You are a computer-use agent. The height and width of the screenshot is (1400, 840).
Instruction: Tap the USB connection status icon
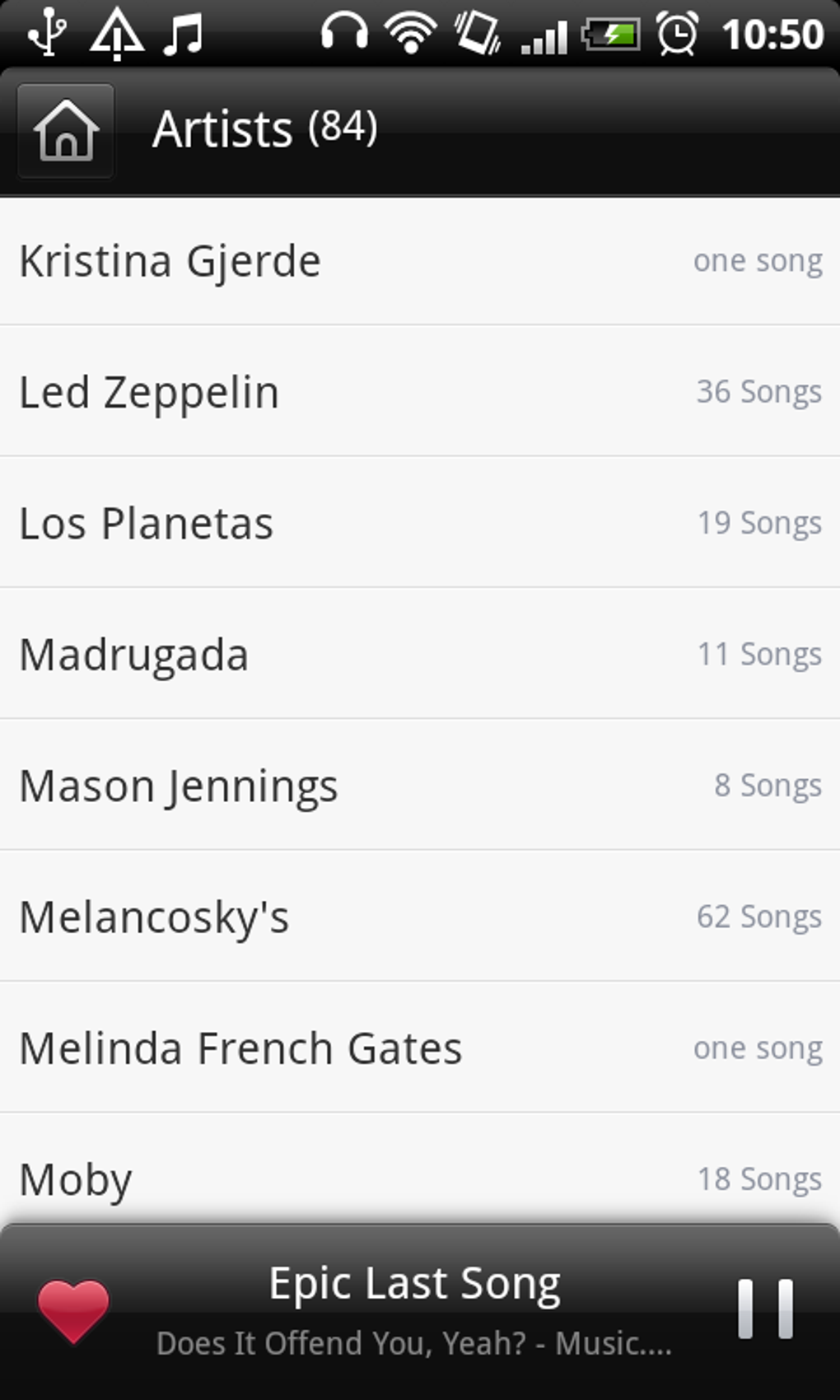[47, 33]
